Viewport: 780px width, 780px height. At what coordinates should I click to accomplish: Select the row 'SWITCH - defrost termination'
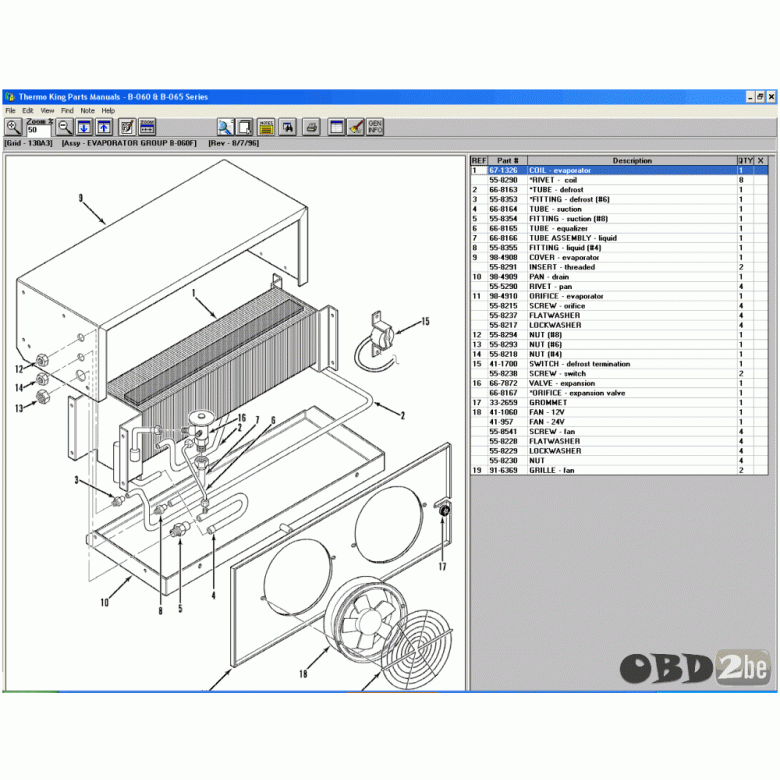(619, 364)
